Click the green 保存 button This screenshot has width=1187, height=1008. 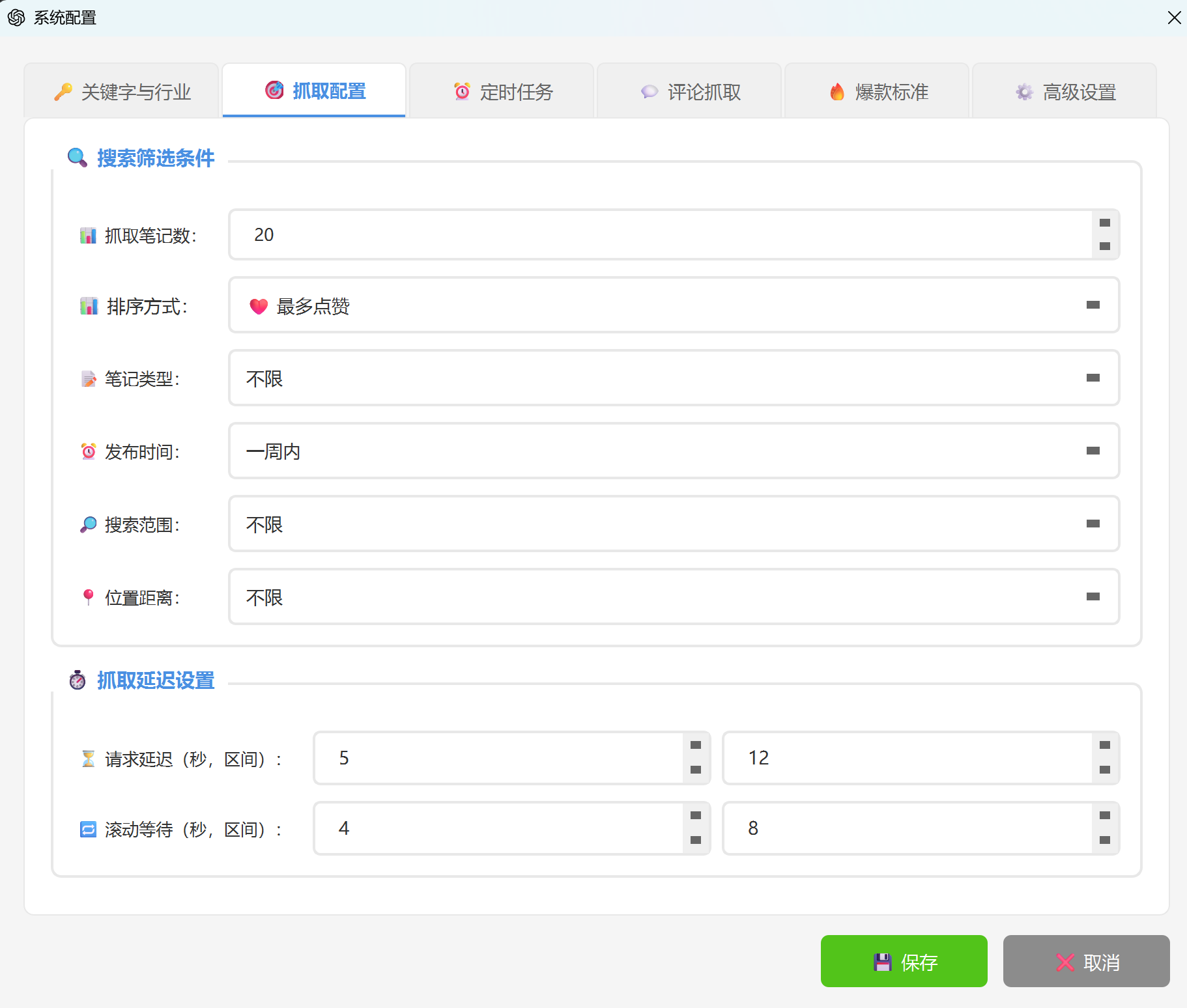click(904, 961)
